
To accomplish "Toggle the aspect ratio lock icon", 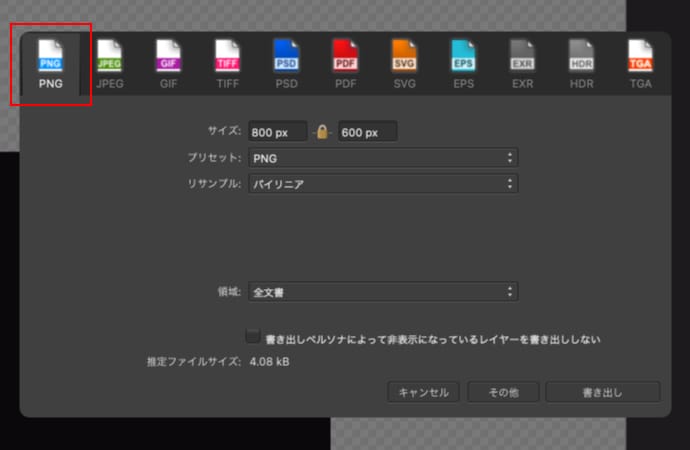I will click(322, 132).
